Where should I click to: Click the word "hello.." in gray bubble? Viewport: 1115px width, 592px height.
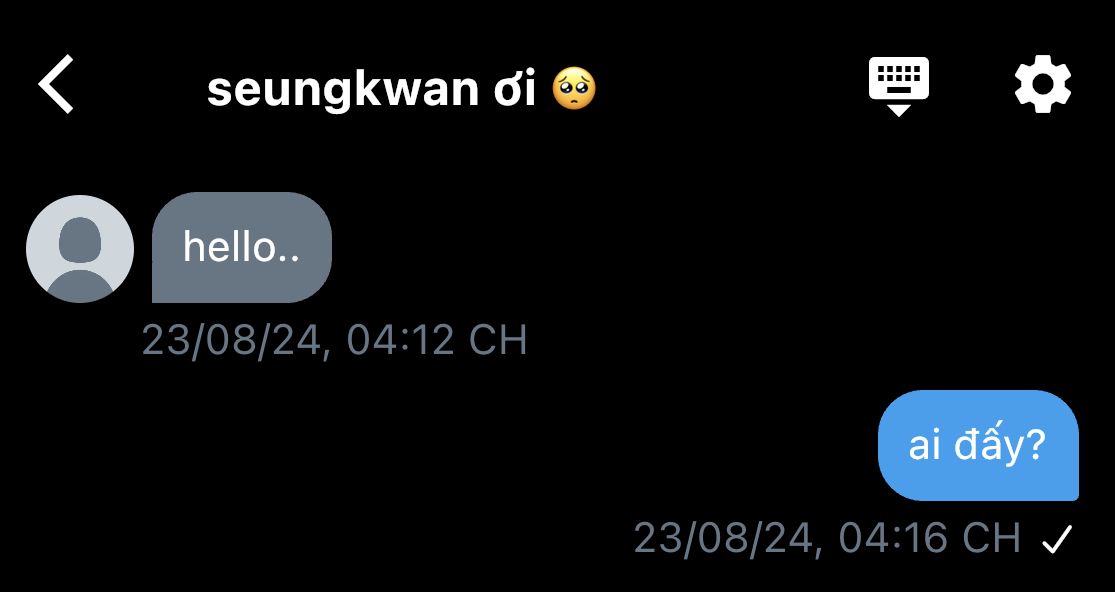coord(241,247)
